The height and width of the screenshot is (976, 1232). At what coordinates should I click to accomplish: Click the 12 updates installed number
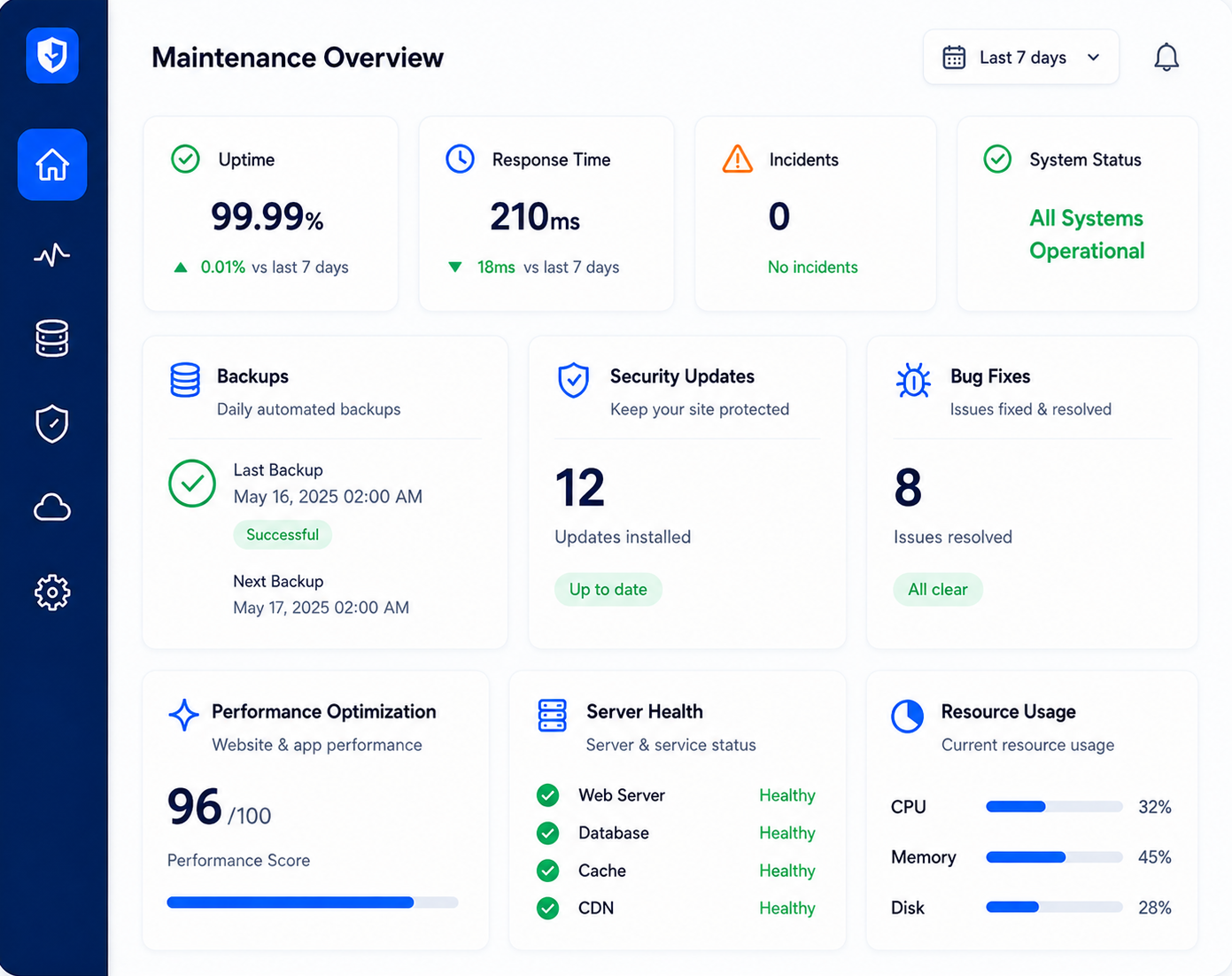click(580, 488)
